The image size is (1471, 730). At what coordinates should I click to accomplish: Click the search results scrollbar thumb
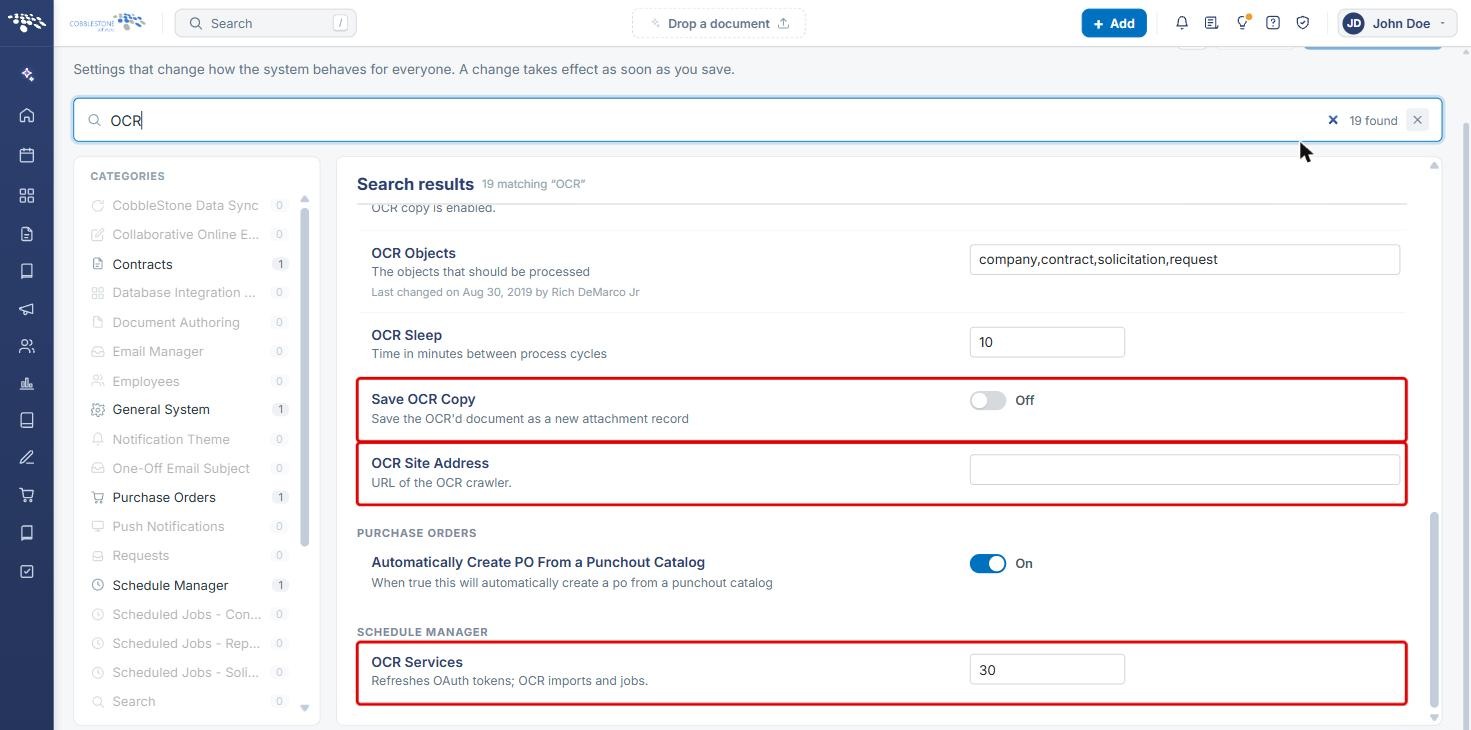(x=1434, y=609)
